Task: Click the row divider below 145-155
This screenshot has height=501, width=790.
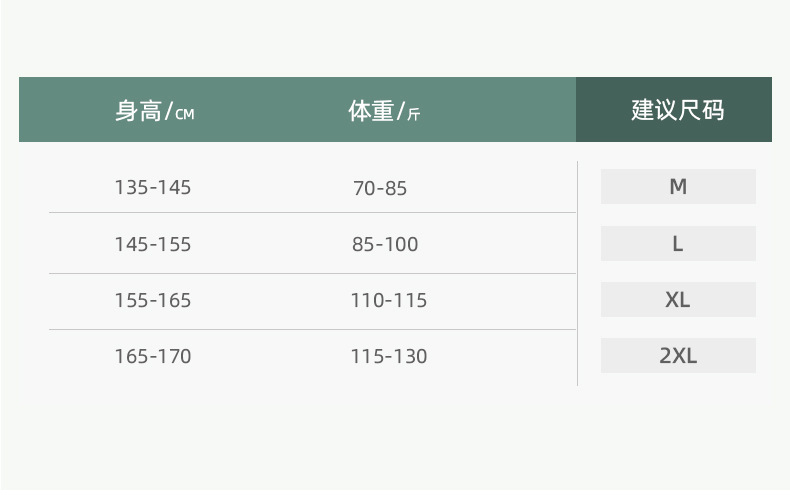Action: (312, 273)
